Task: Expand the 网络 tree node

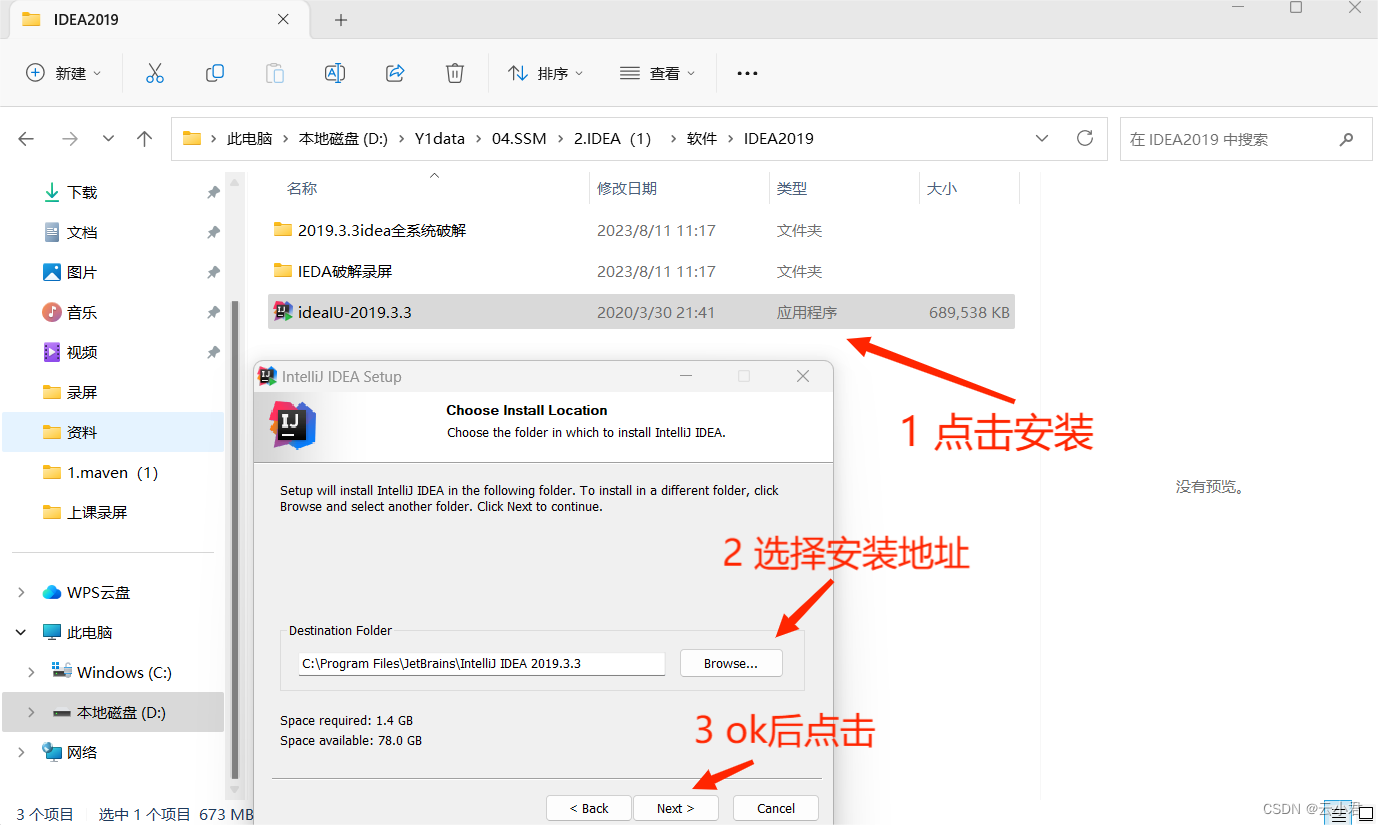Action: (22, 752)
